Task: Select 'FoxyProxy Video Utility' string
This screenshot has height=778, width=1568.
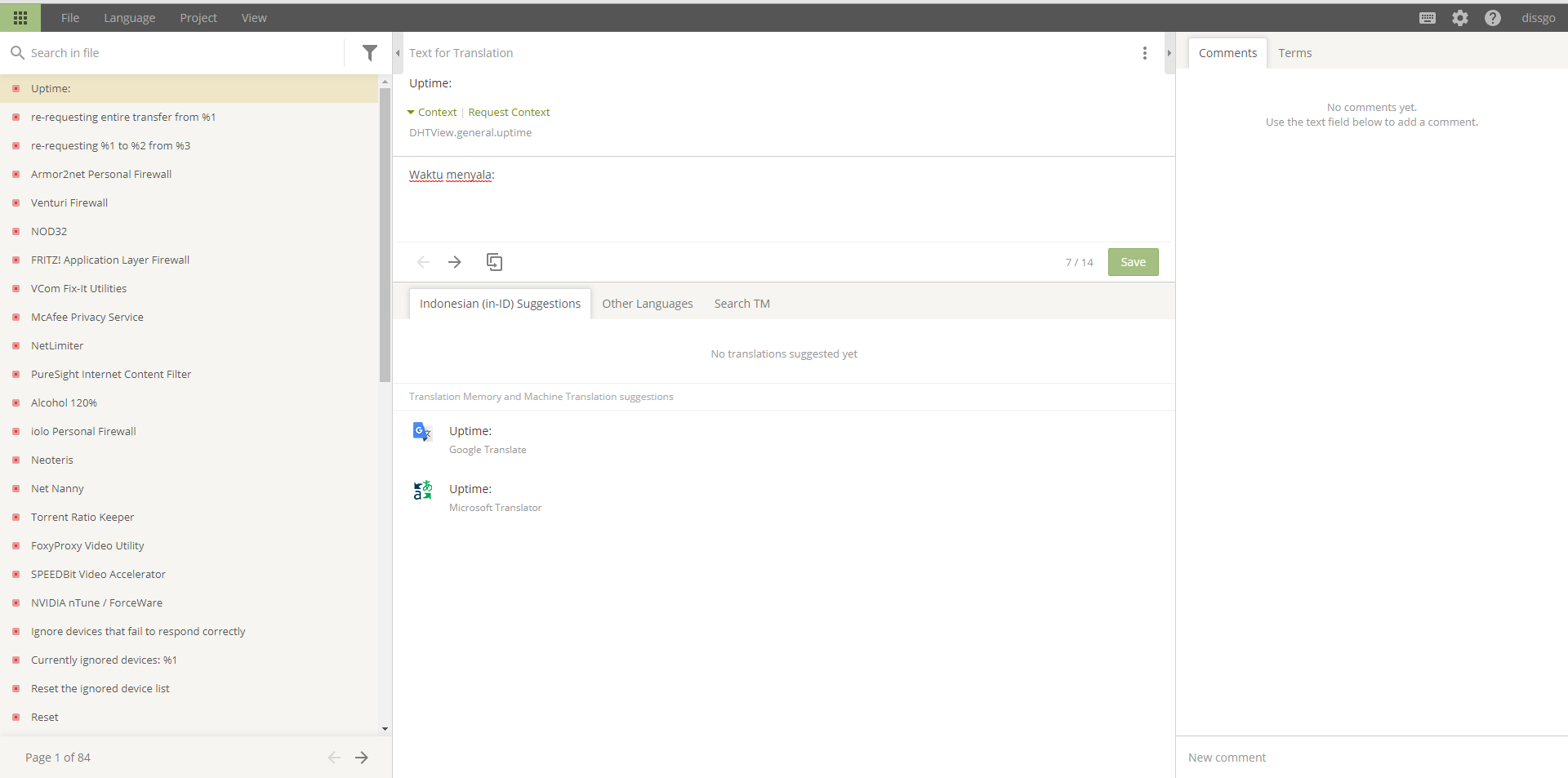Action: click(189, 545)
